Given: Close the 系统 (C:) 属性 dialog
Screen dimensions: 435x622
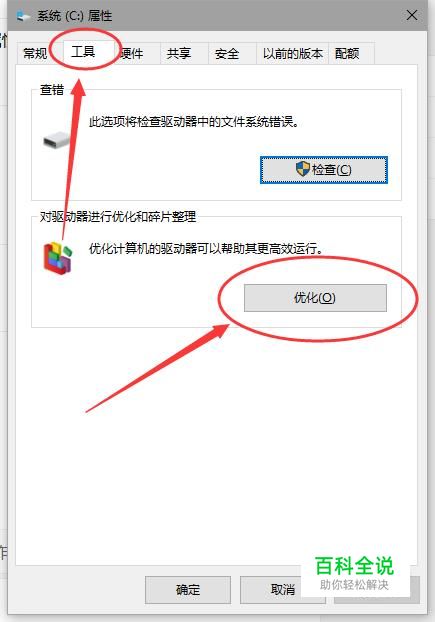Looking at the screenshot, I should (412, 15).
